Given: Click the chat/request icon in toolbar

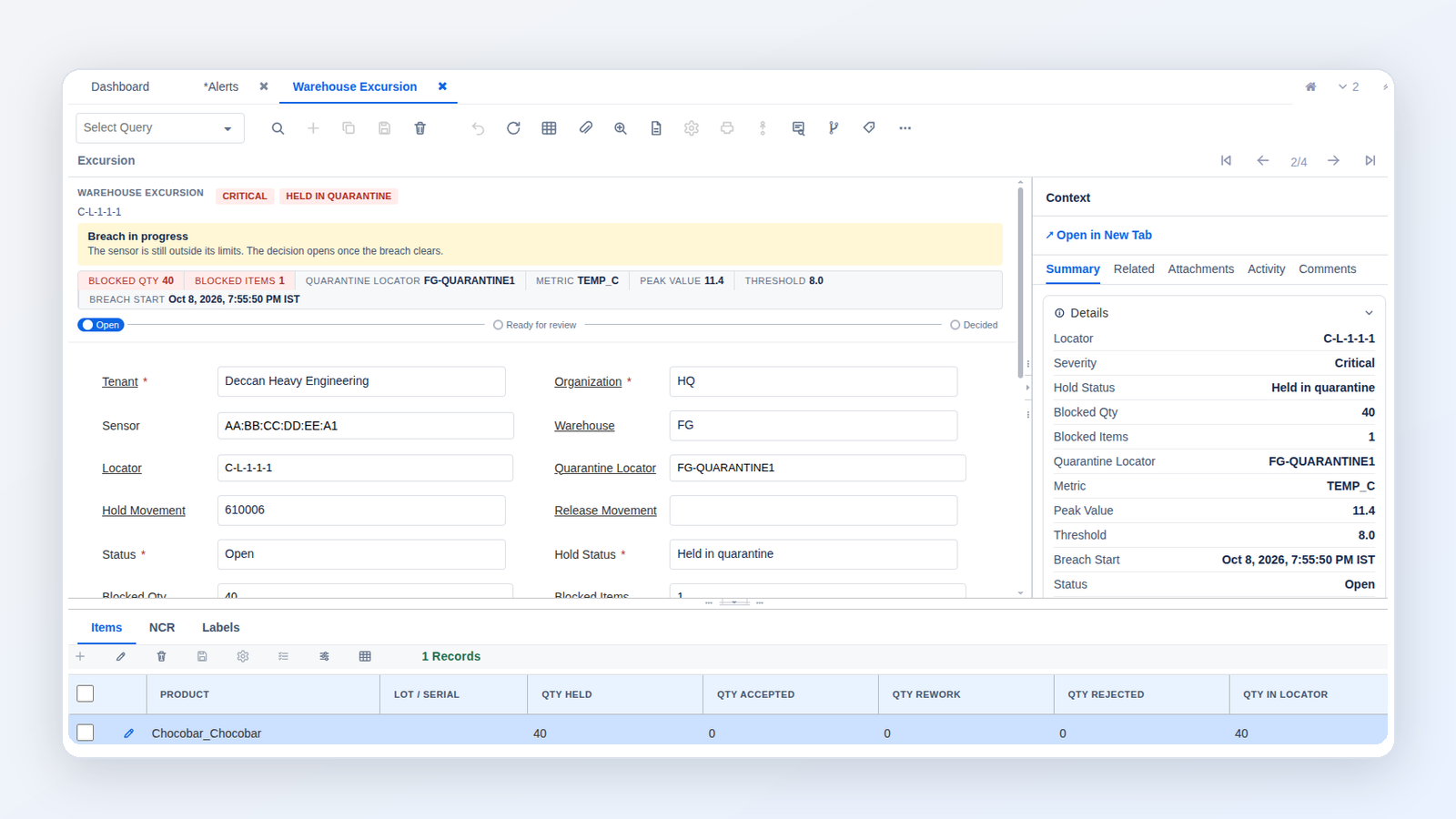Looking at the screenshot, I should pos(798,128).
